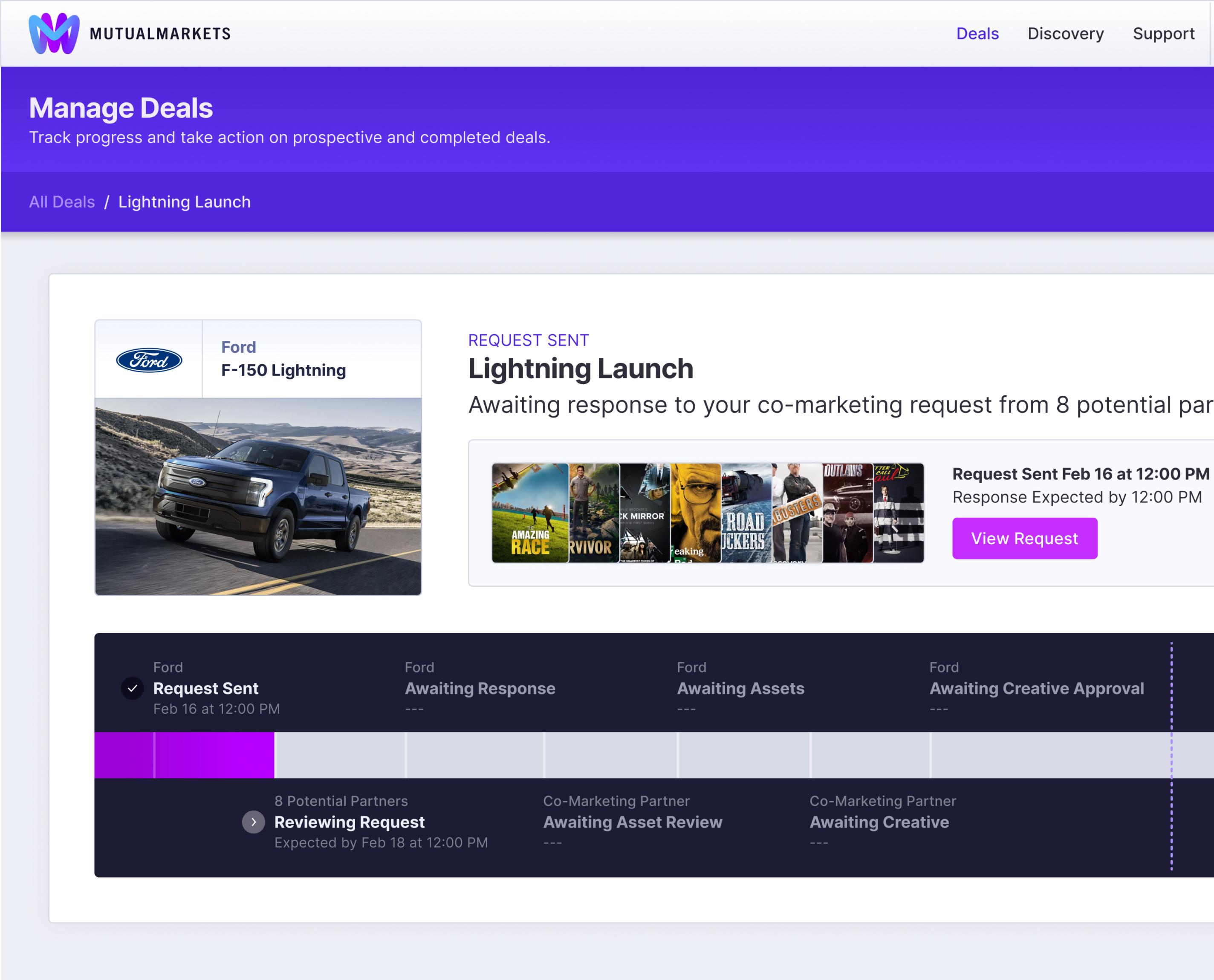Viewport: 1214px width, 980px height.
Task: Go to All Deals breadcrumb
Action: point(62,202)
